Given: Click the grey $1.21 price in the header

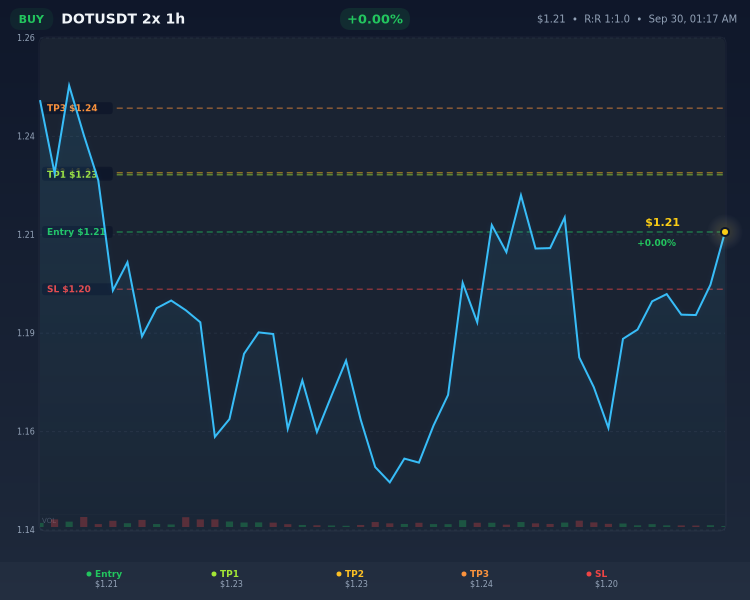Looking at the screenshot, I should 551,19.
